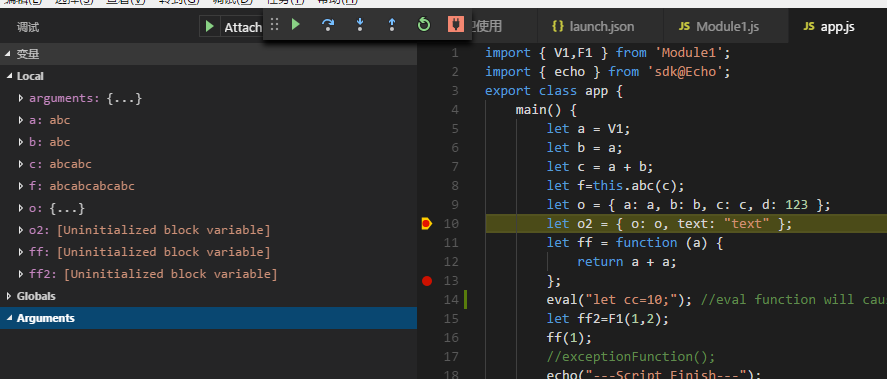Screen dimensions: 887x379
Task: Click line number 1 in gutter
Action: [x=455, y=53]
